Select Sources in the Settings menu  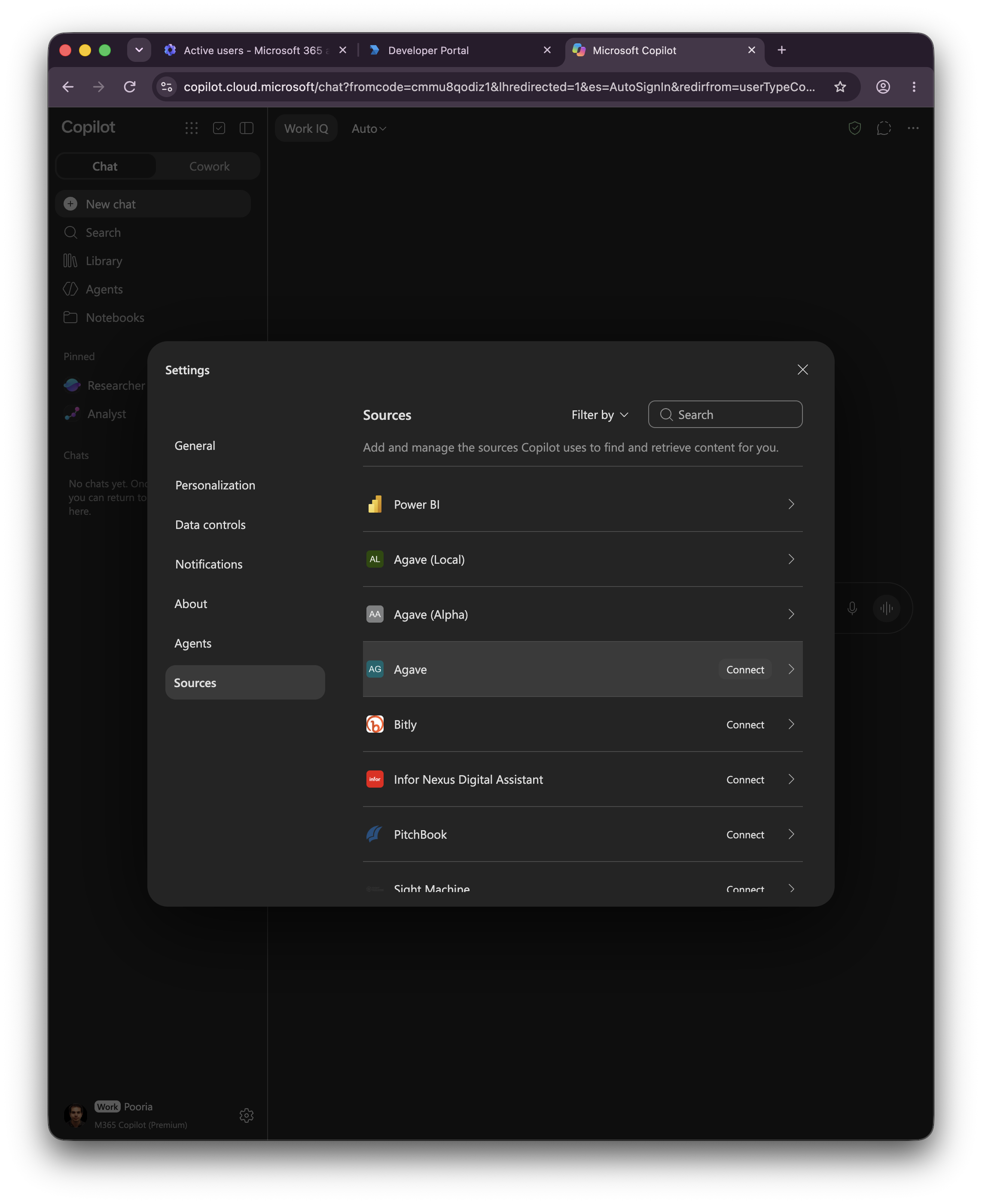pos(245,683)
